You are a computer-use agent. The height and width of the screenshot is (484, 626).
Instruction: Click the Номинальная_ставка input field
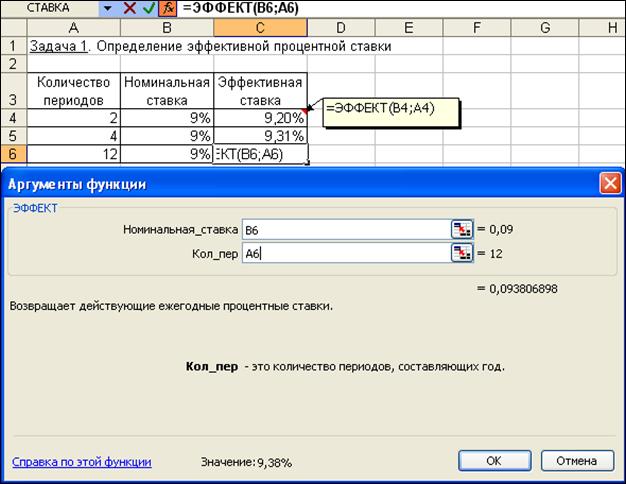[345, 229]
